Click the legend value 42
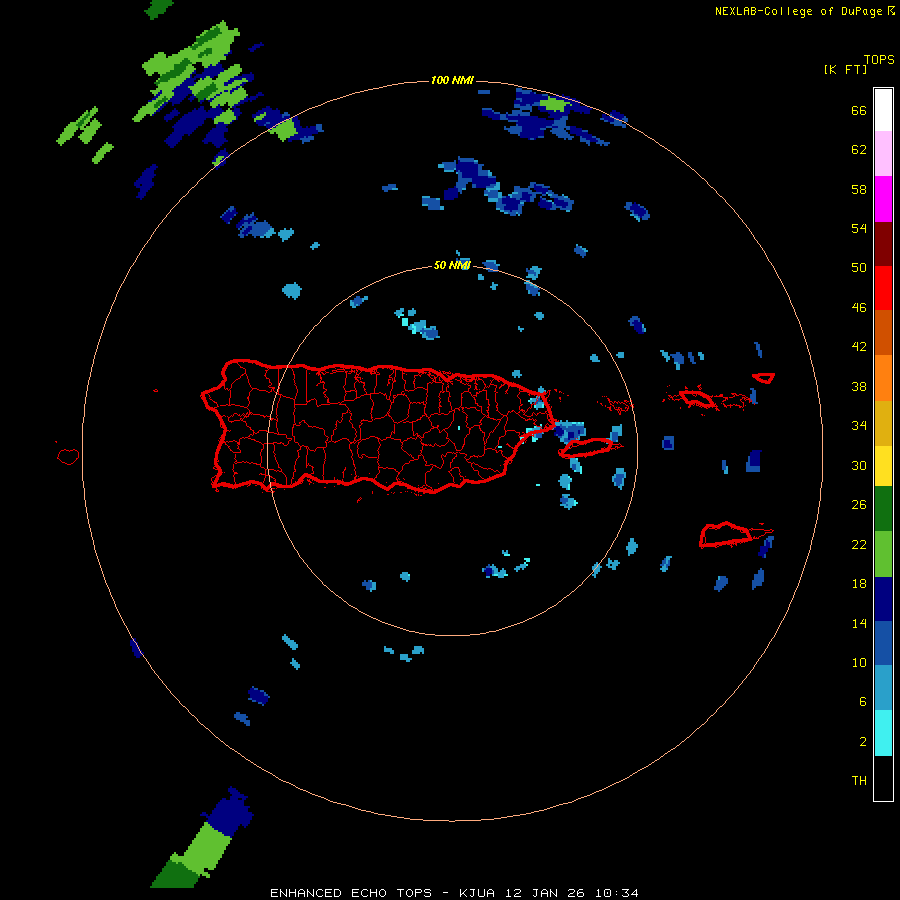 (859, 346)
